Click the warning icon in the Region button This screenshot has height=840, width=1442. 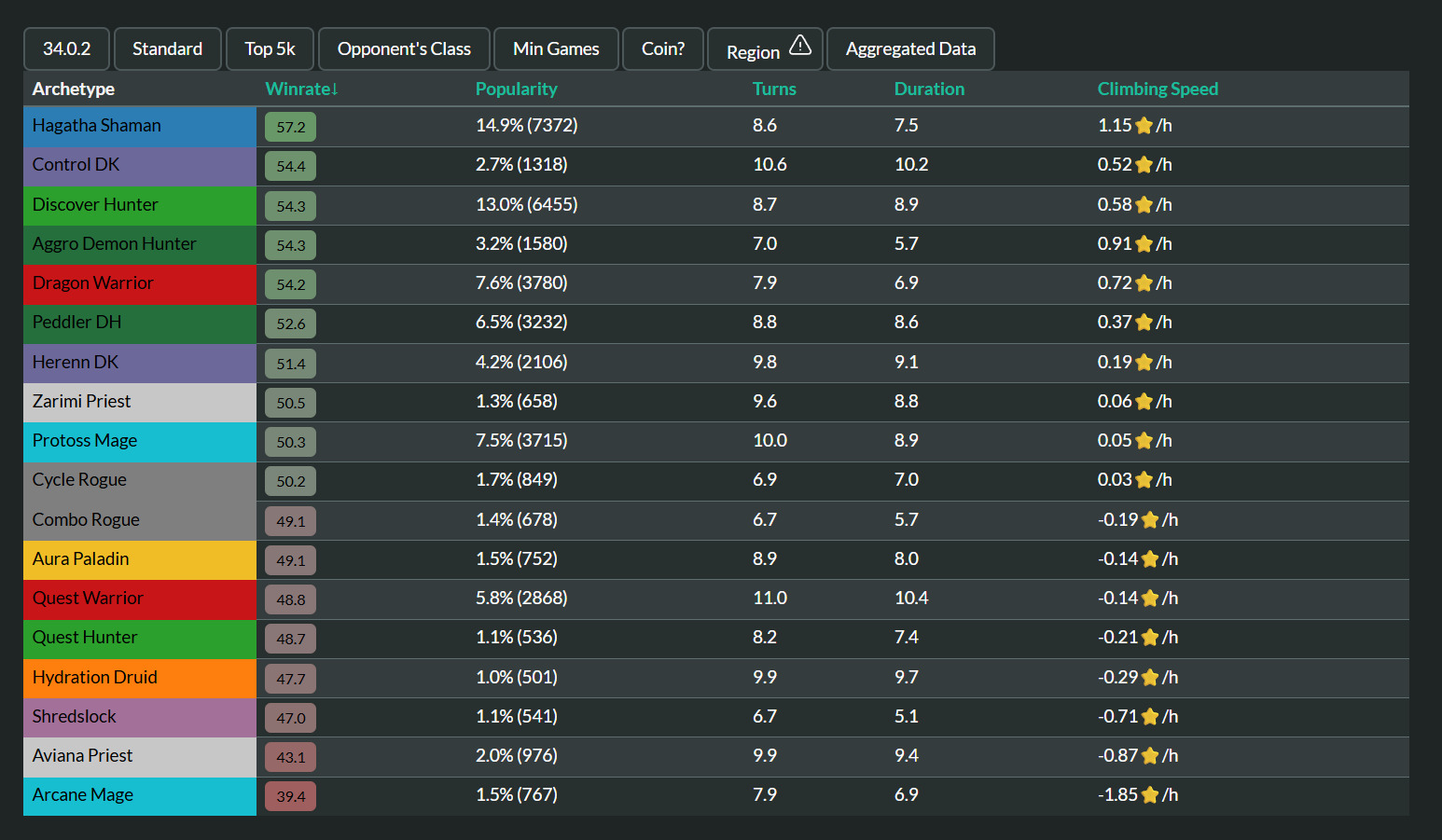click(x=799, y=46)
